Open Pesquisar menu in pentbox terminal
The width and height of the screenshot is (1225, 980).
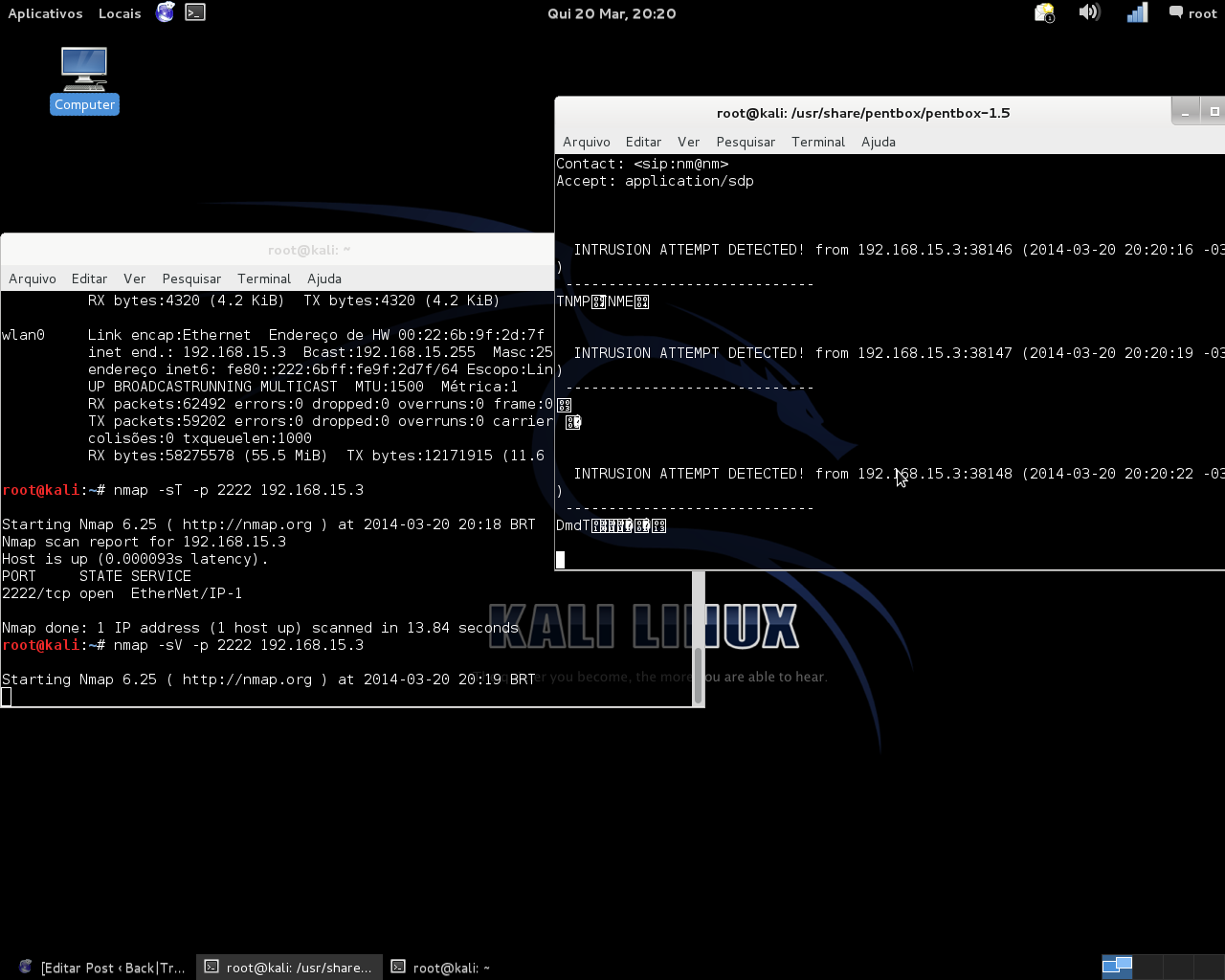pos(746,142)
